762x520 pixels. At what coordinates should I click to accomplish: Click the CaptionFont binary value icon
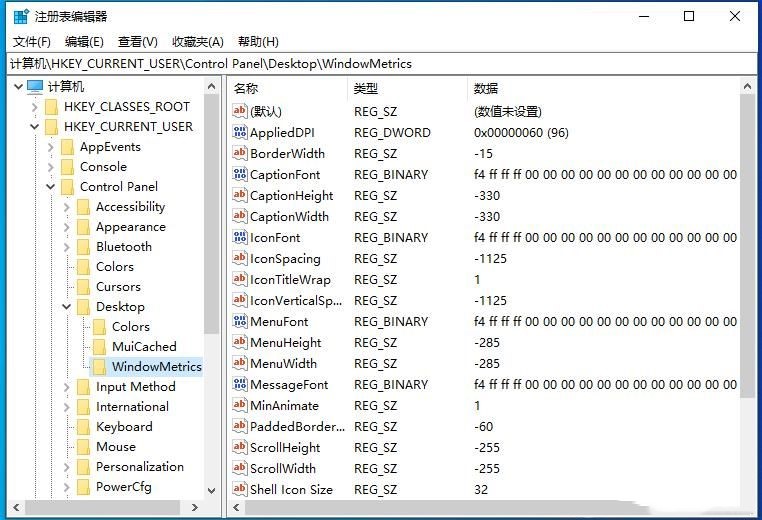tap(240, 174)
